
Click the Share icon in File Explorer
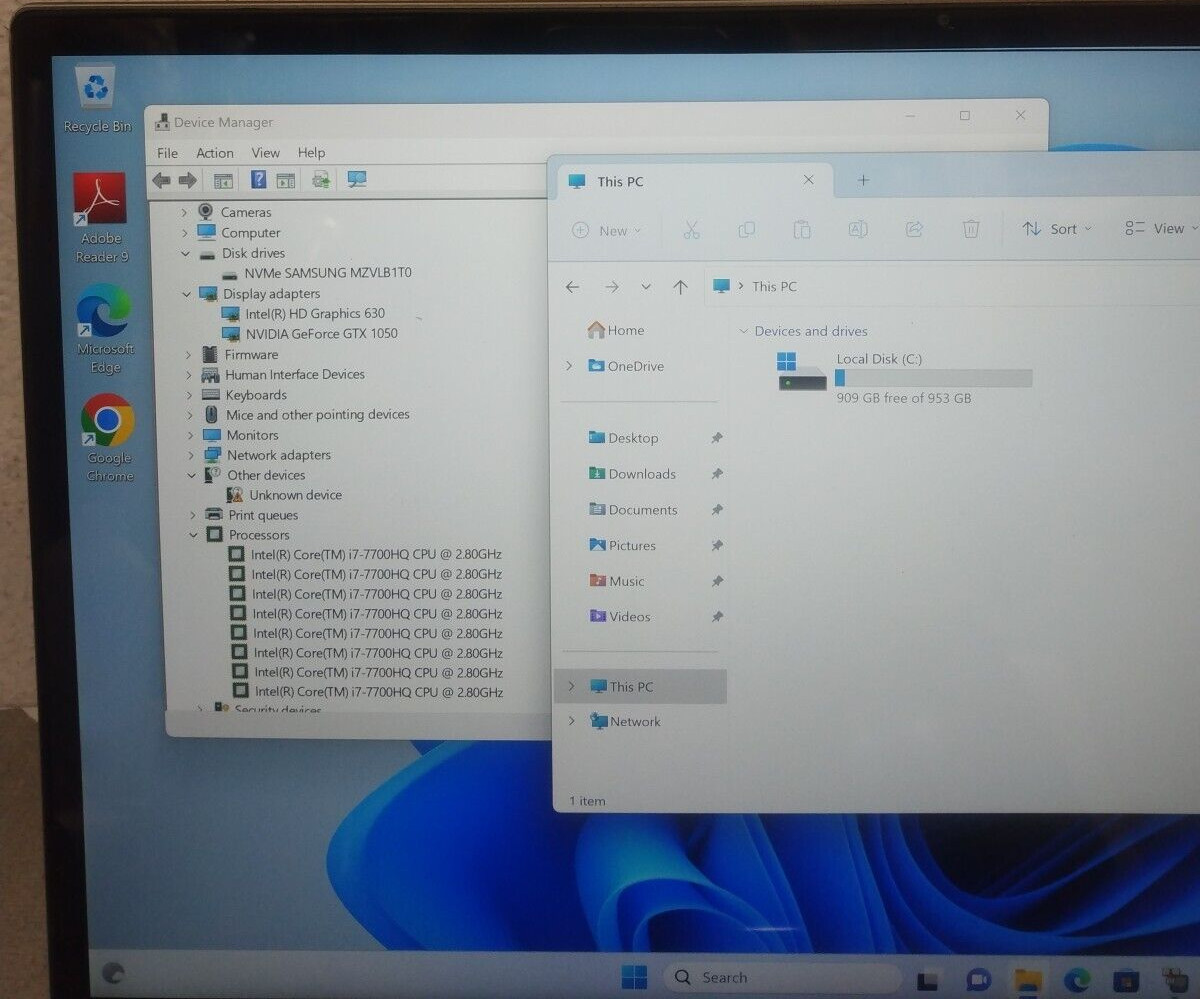(x=914, y=230)
